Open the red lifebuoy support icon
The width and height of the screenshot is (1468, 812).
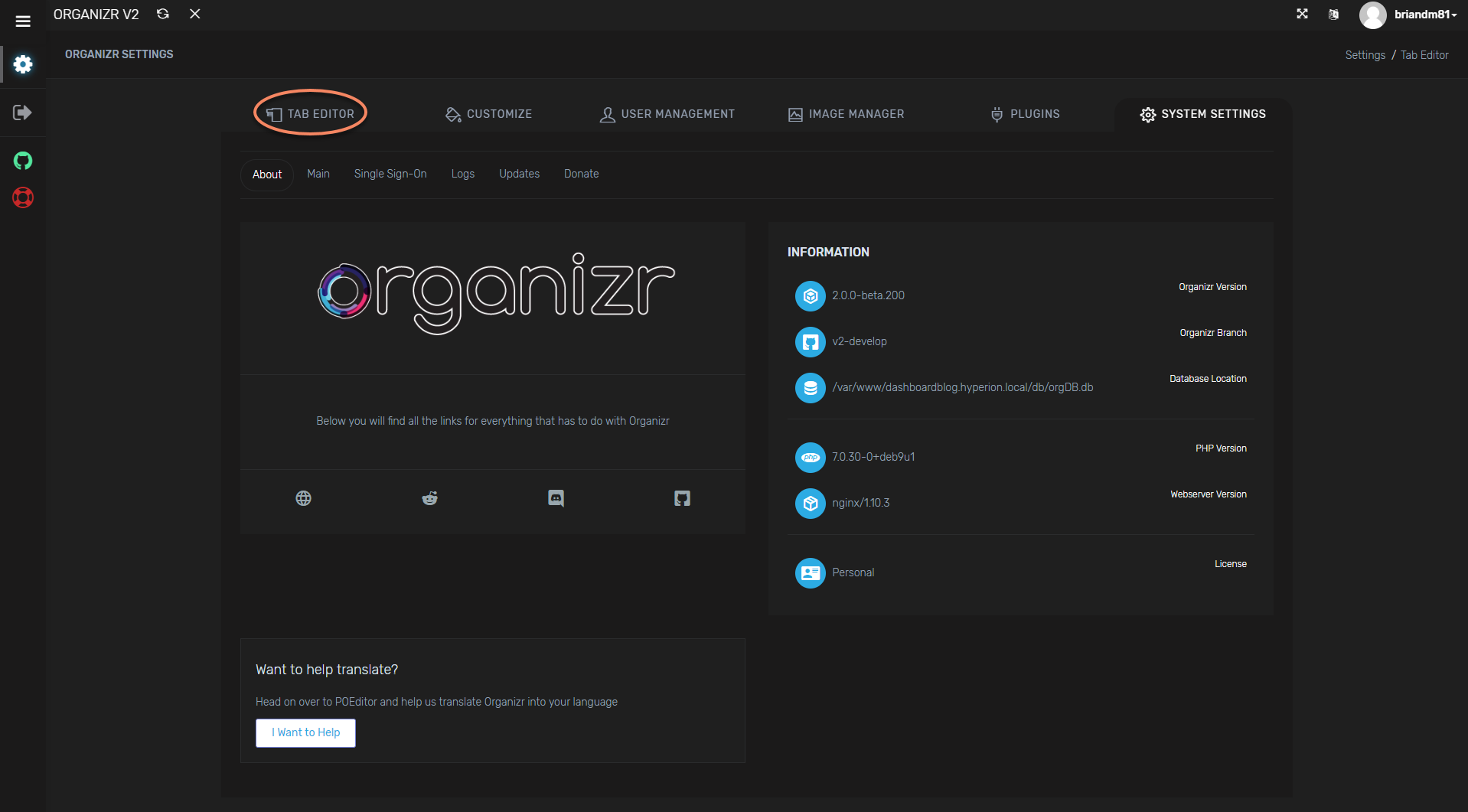pyautogui.click(x=23, y=197)
